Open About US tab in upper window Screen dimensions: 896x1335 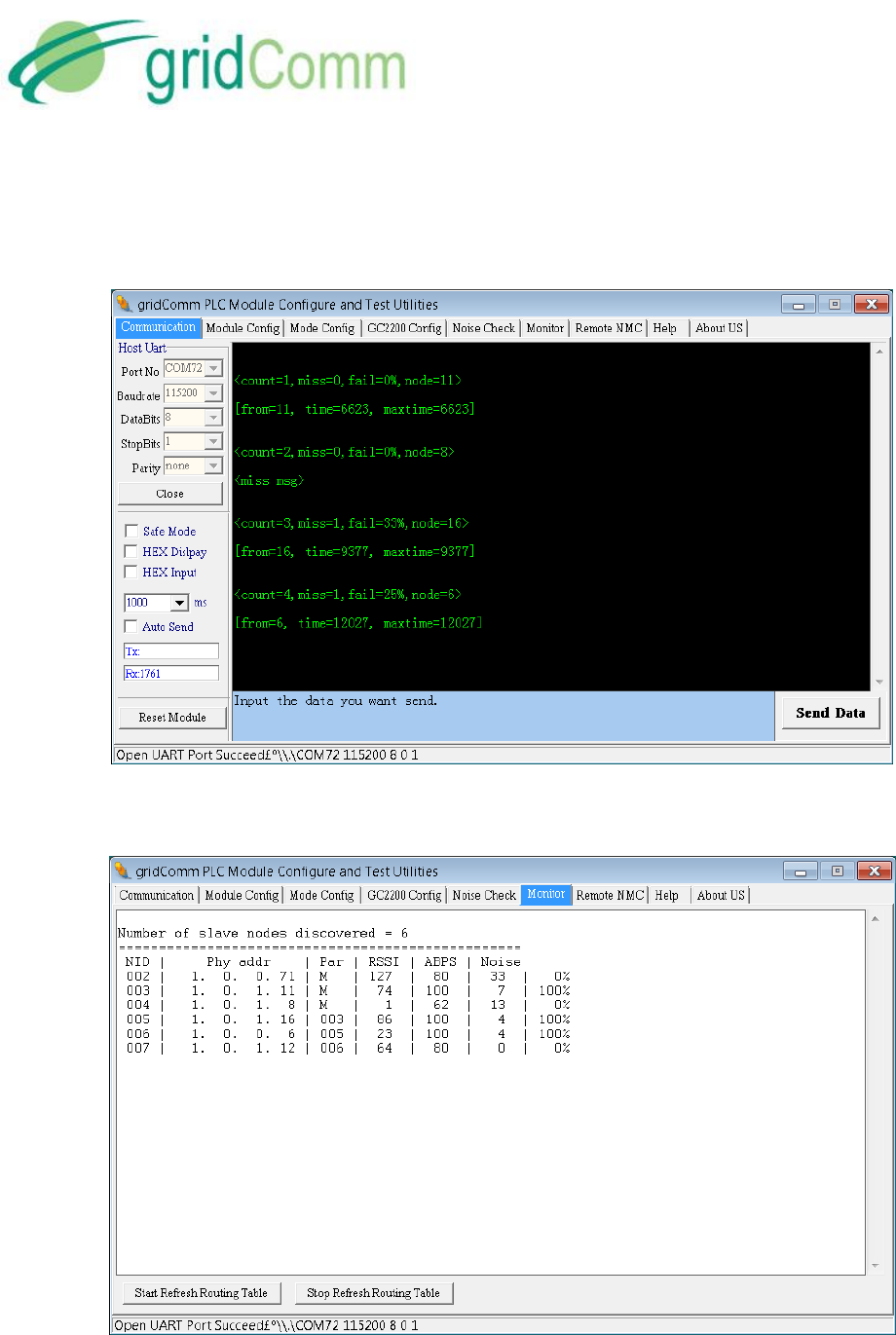(720, 328)
